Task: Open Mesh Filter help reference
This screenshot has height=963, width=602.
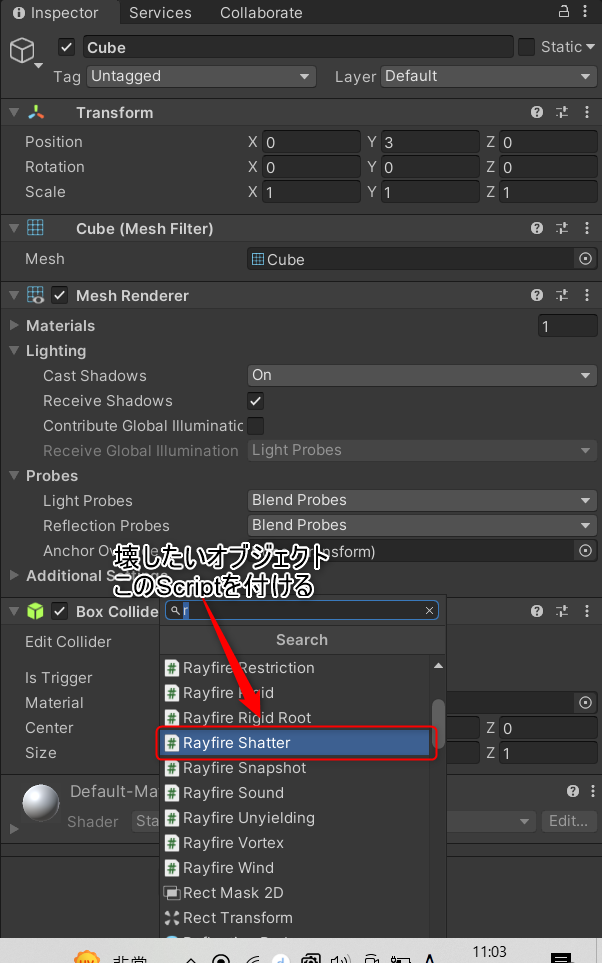Action: point(537,228)
